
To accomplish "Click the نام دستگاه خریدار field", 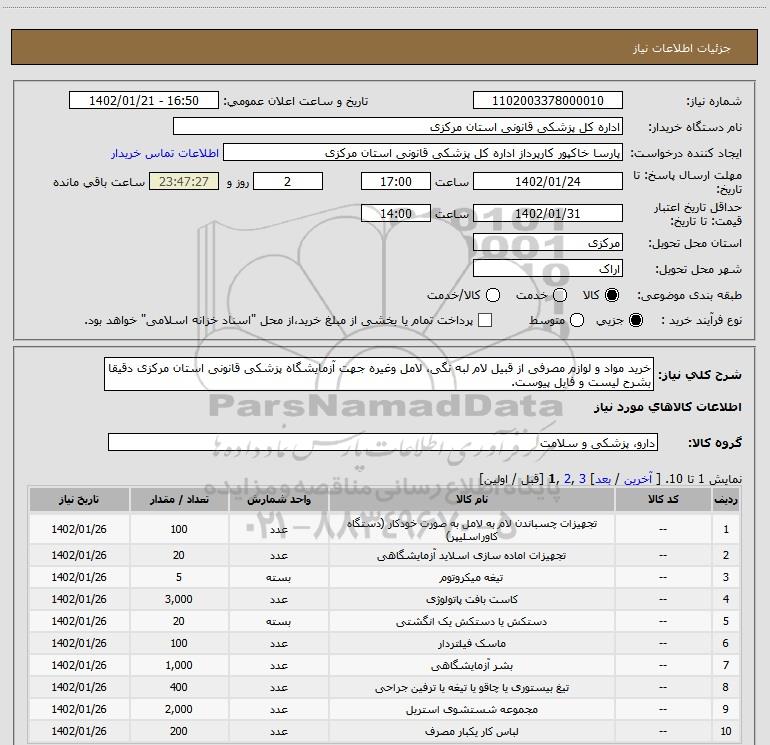I will [398, 127].
